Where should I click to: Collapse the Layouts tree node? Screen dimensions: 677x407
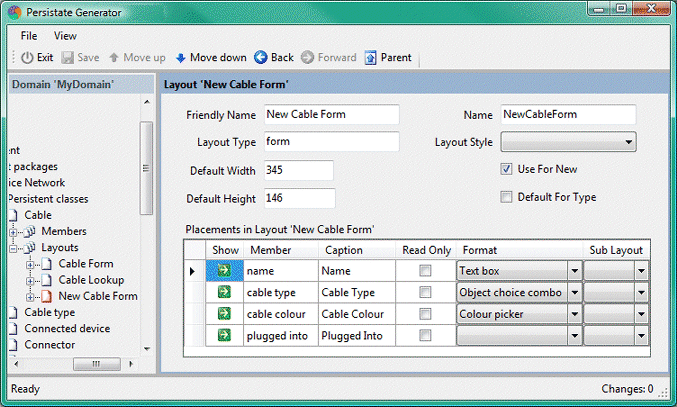[x=15, y=248]
